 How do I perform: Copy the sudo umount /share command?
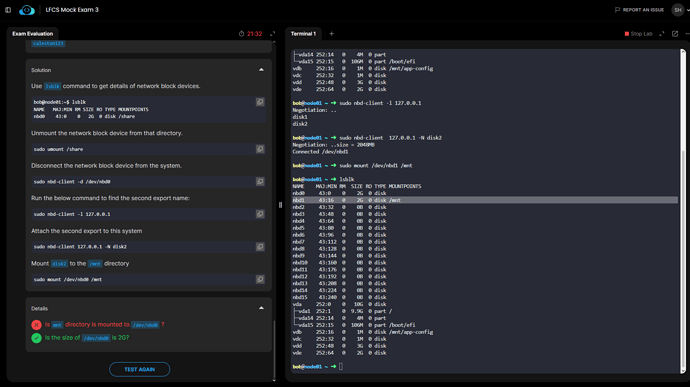260,149
